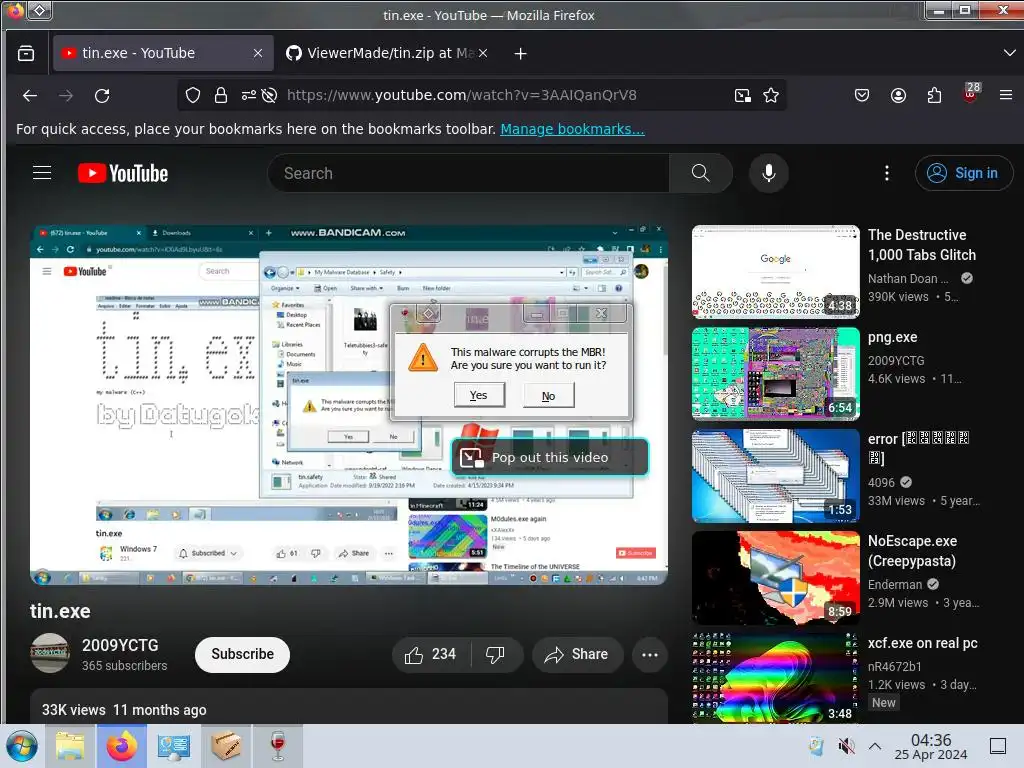Show site security padlock info

(x=221, y=95)
